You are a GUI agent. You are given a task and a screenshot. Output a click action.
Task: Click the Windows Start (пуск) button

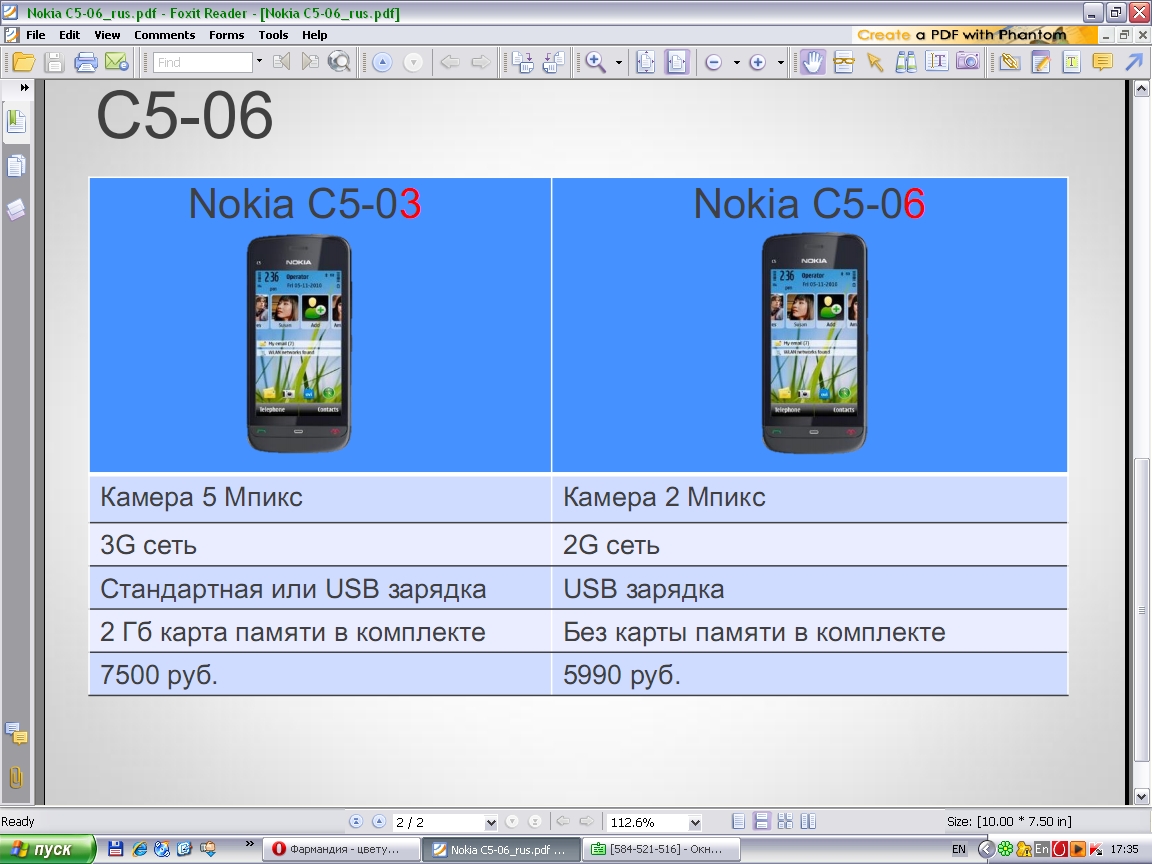(x=48, y=849)
